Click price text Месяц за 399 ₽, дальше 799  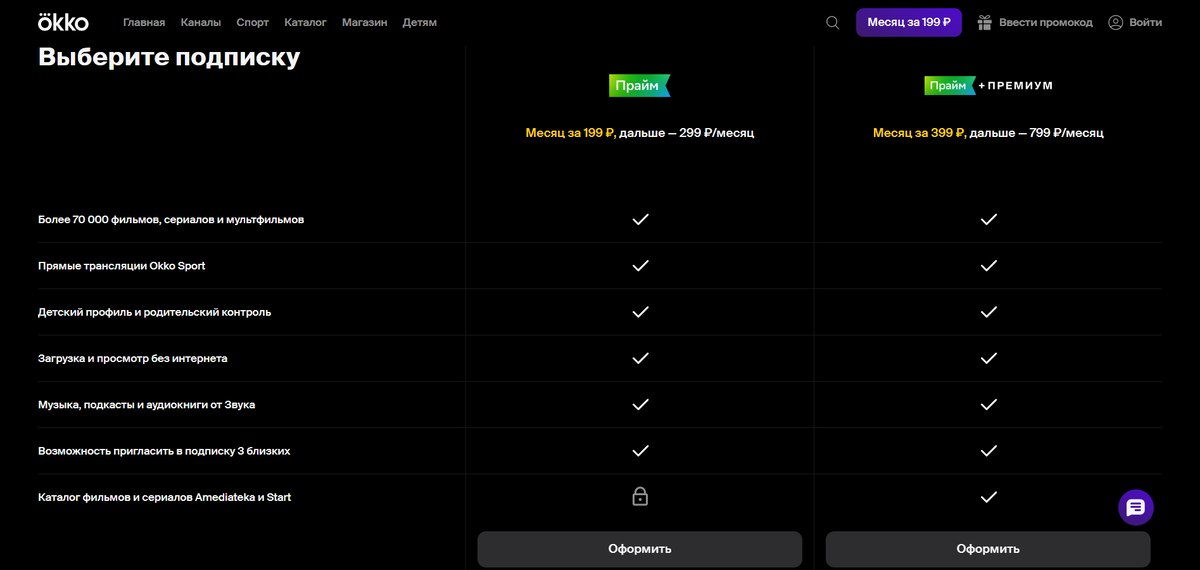[x=988, y=132]
